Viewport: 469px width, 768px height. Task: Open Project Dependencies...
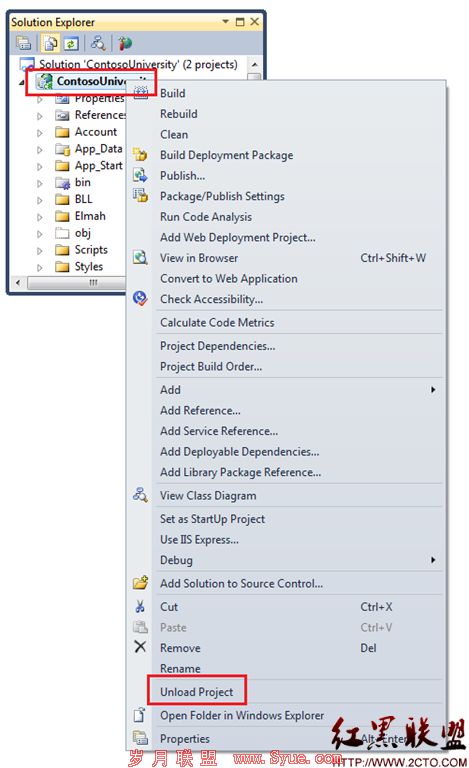(x=217, y=346)
